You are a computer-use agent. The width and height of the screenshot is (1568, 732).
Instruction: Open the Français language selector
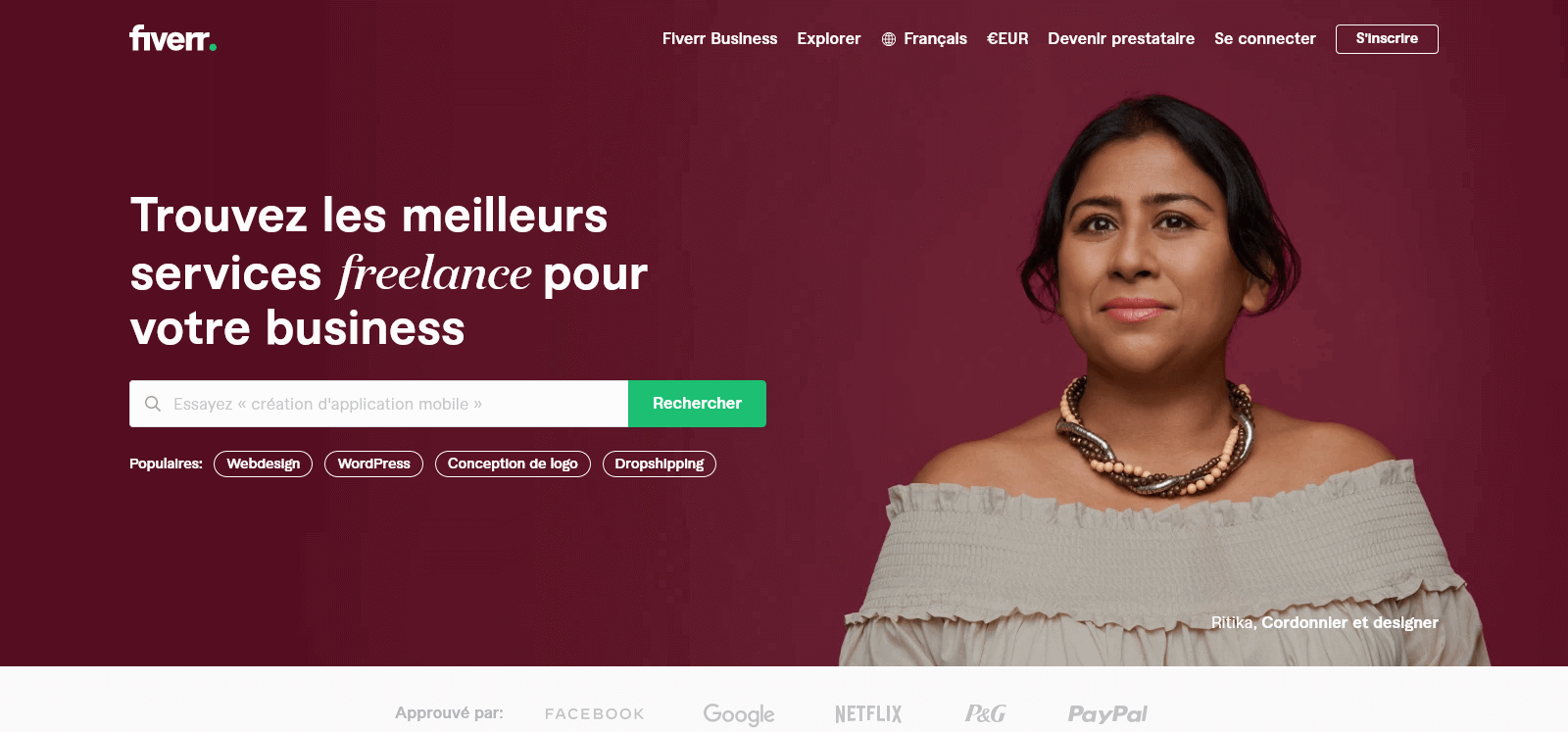tap(935, 39)
